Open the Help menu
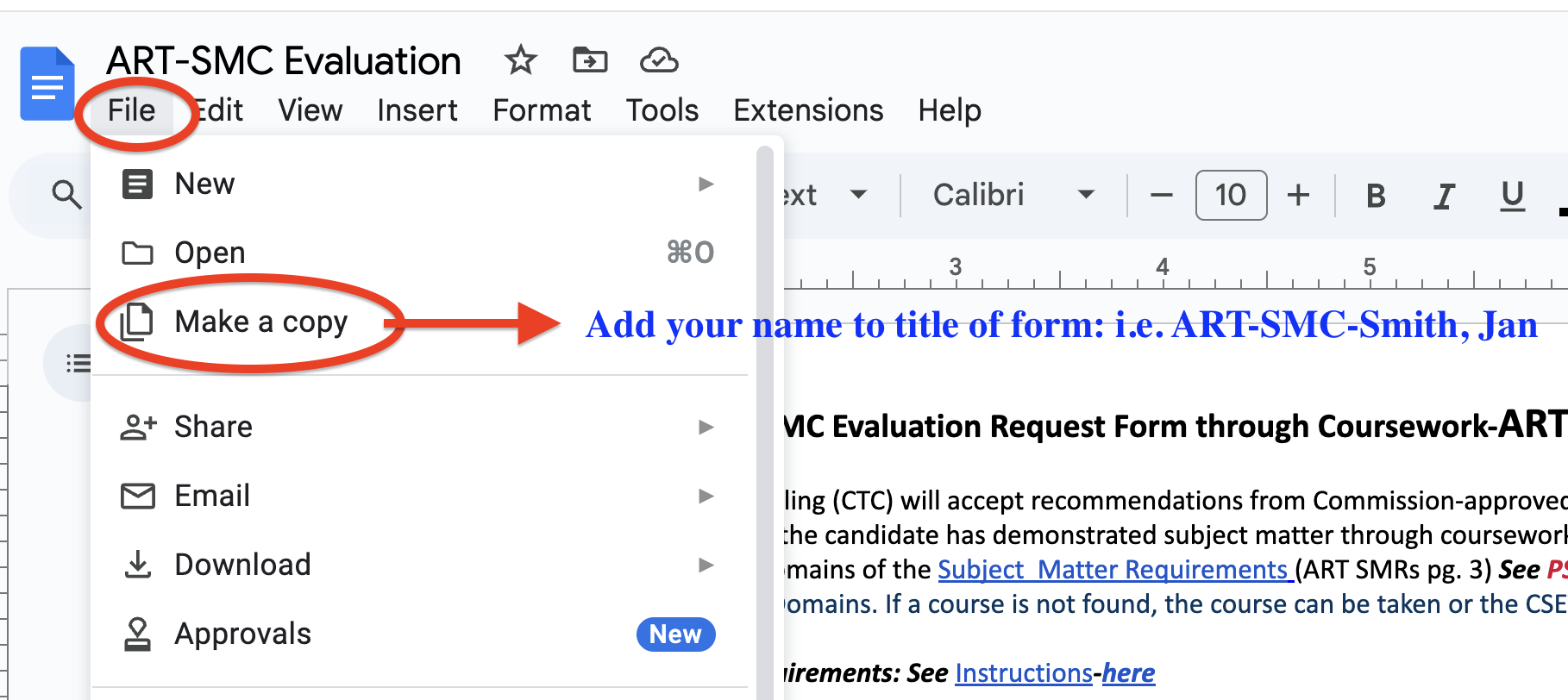This screenshot has height=700, width=1568. (x=949, y=109)
